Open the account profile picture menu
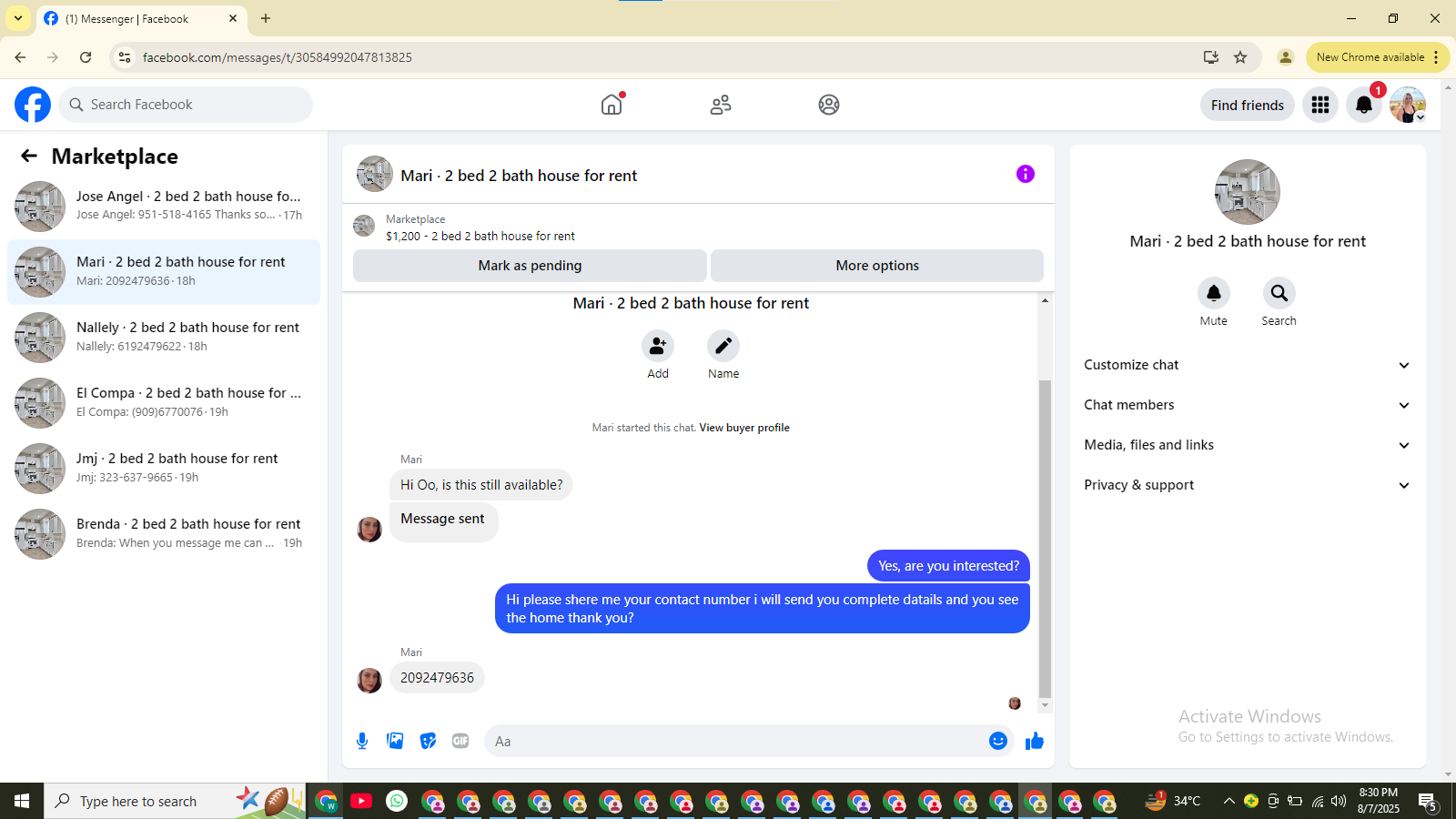 [1408, 105]
